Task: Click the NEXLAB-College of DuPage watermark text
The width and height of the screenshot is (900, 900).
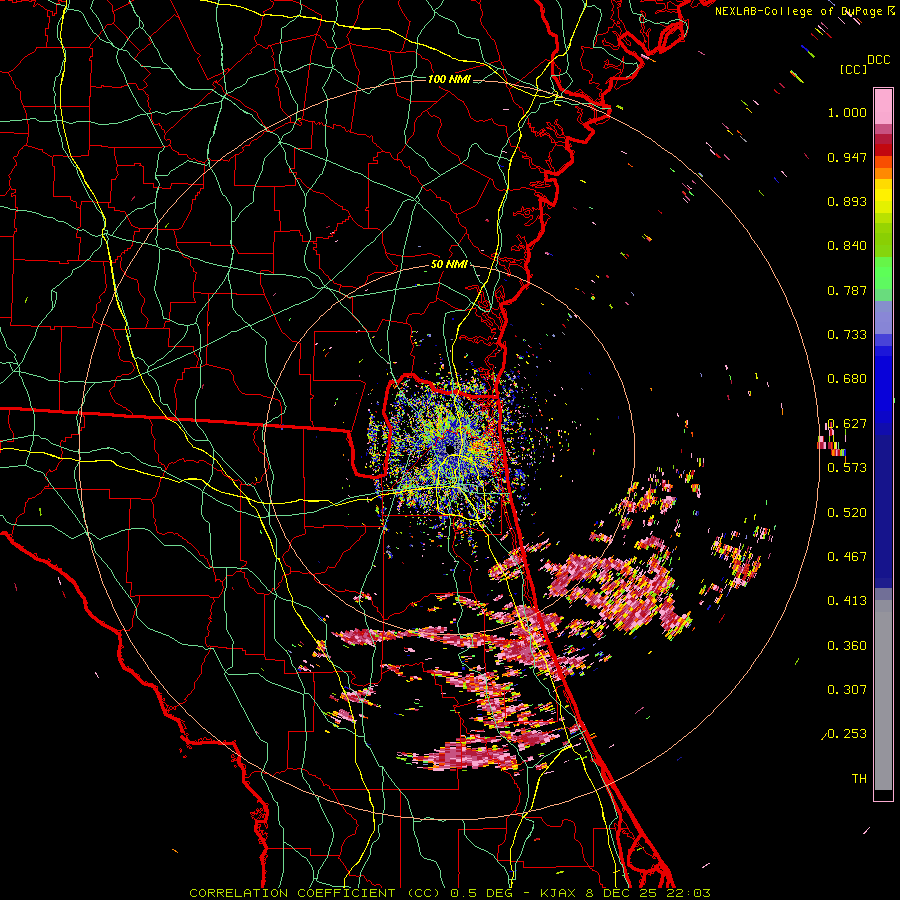Action: (x=805, y=11)
